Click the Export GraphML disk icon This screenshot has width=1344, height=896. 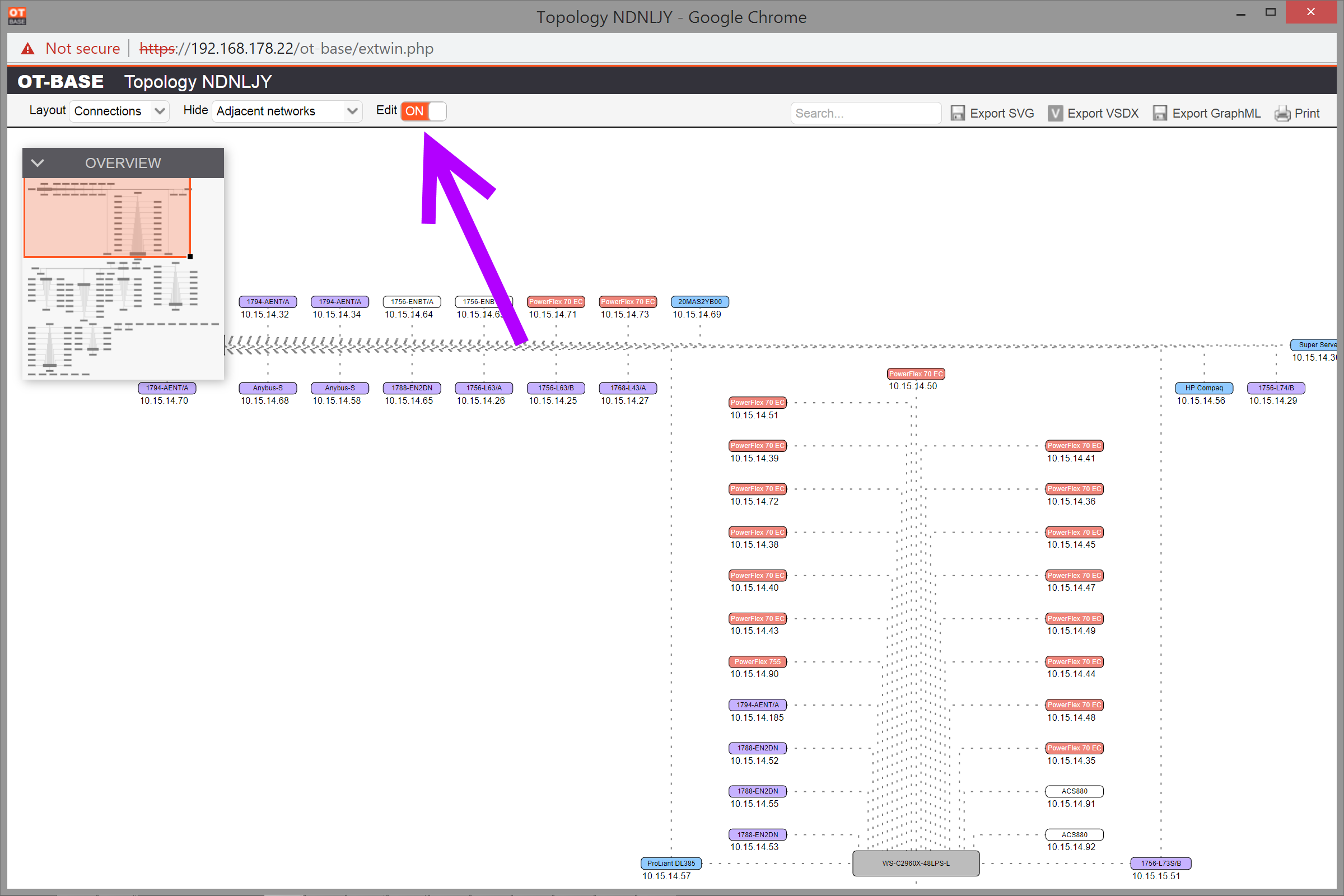click(x=1160, y=113)
